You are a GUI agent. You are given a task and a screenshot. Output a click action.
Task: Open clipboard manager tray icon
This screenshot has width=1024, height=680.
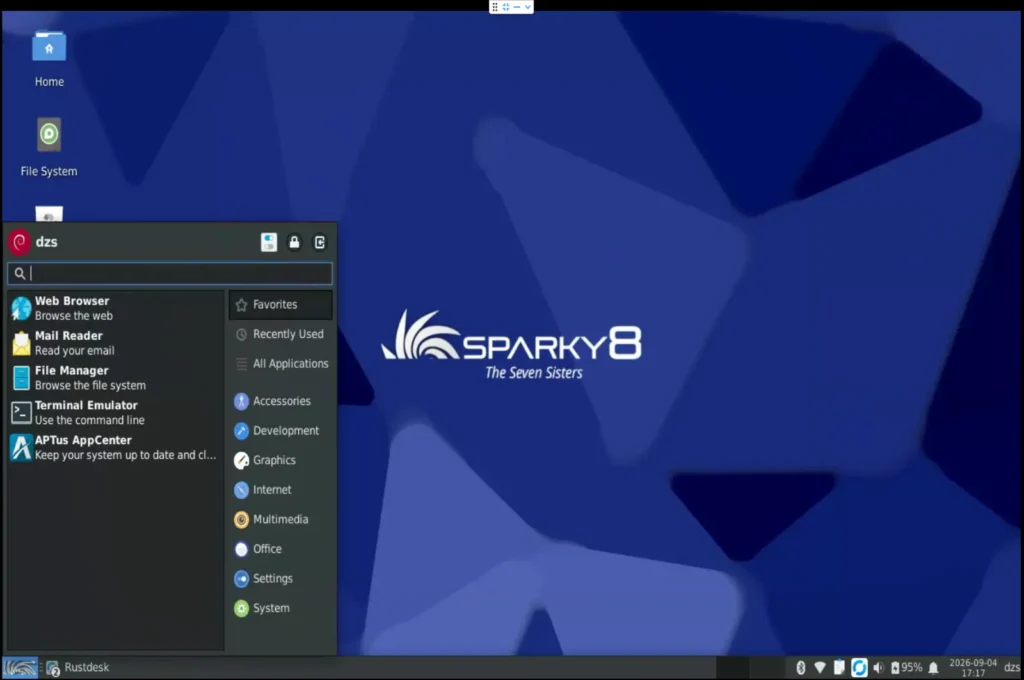coord(839,668)
